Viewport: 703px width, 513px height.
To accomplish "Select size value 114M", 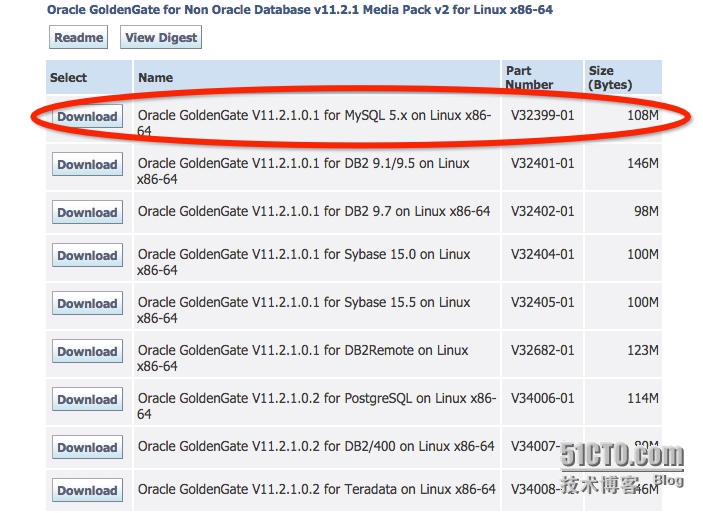I will (643, 398).
